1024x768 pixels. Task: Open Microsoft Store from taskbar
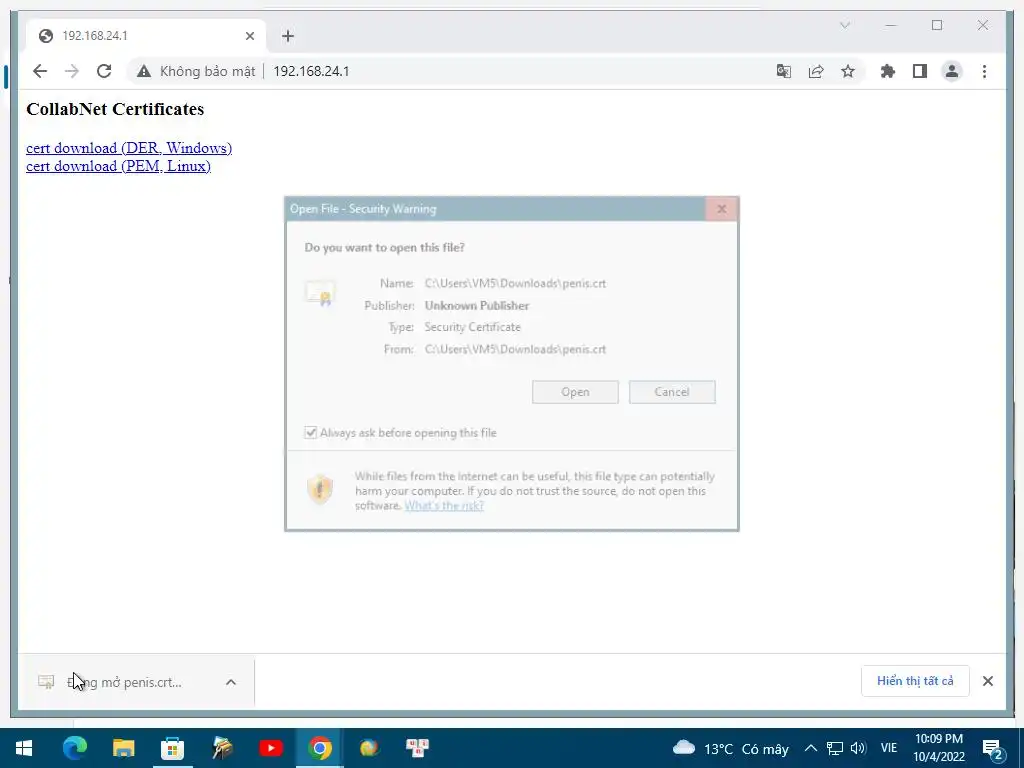tap(172, 748)
